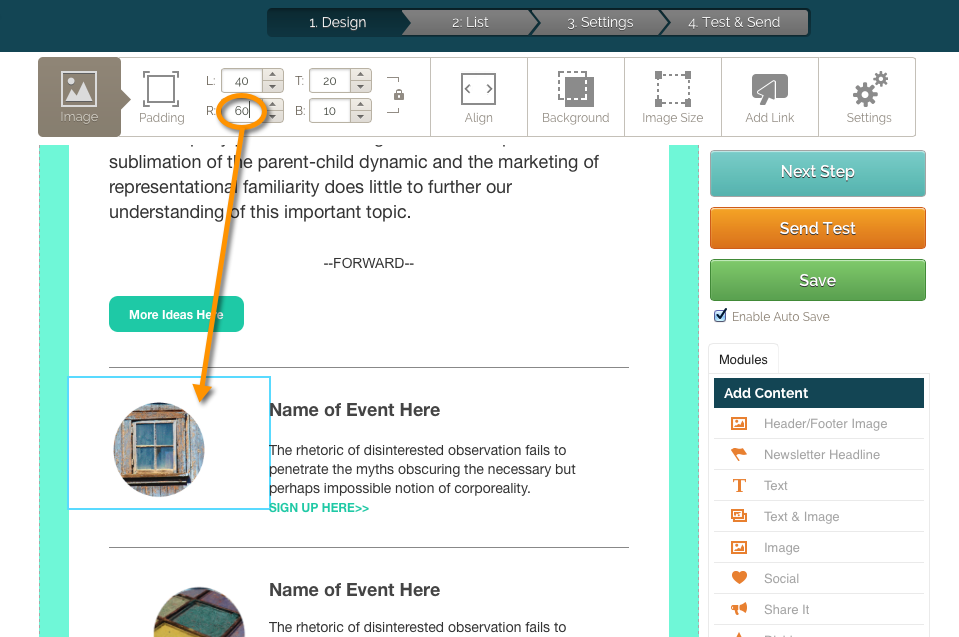Click the More Ideas Here button
959x637 pixels.
(176, 314)
